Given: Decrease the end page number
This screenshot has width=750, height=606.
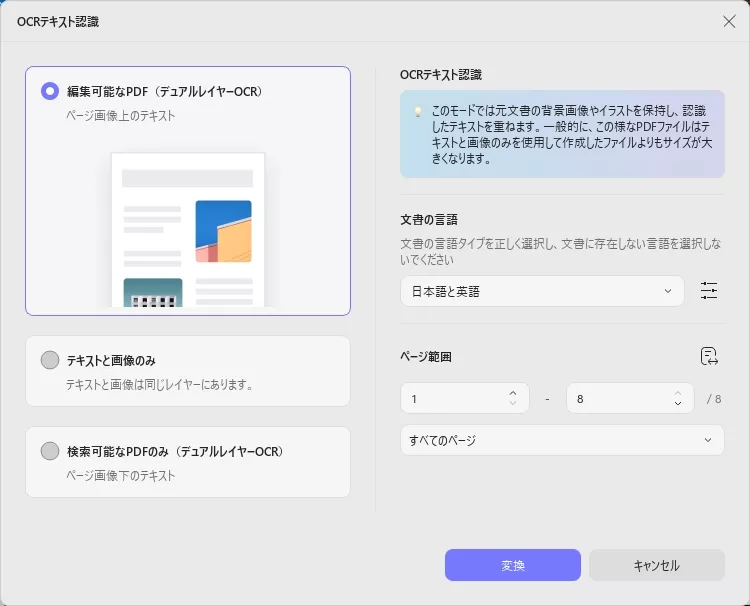Looking at the screenshot, I should [x=678, y=403].
